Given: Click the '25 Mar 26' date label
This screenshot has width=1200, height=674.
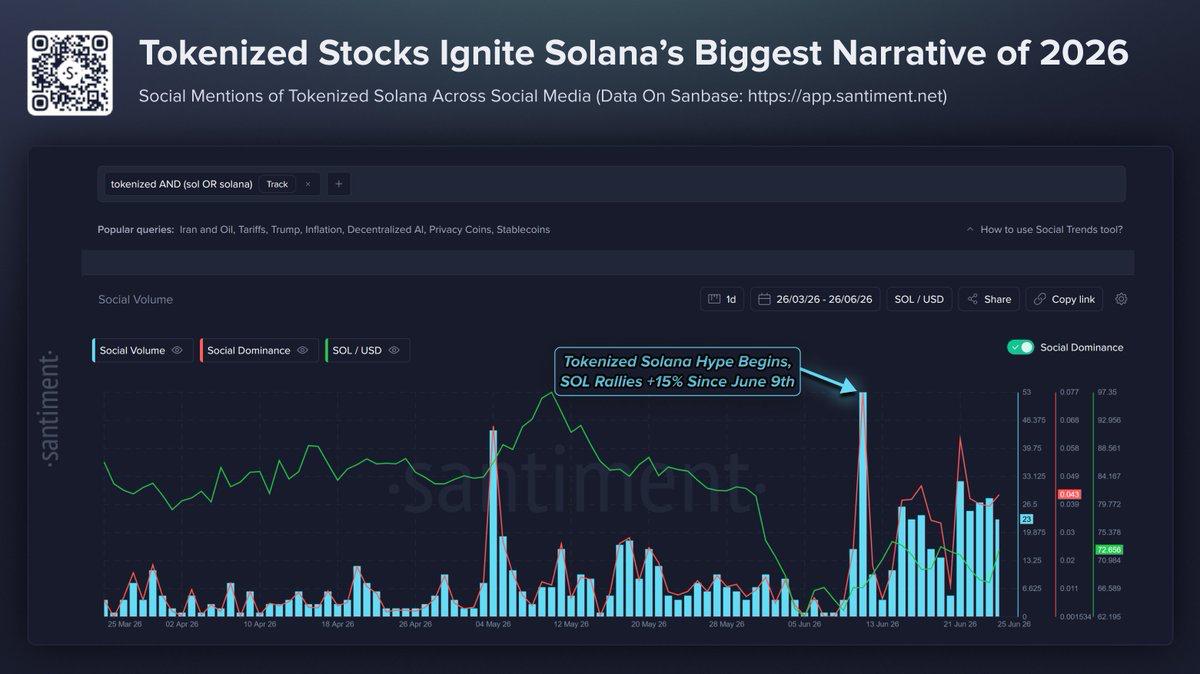Looking at the screenshot, I should 125,624.
